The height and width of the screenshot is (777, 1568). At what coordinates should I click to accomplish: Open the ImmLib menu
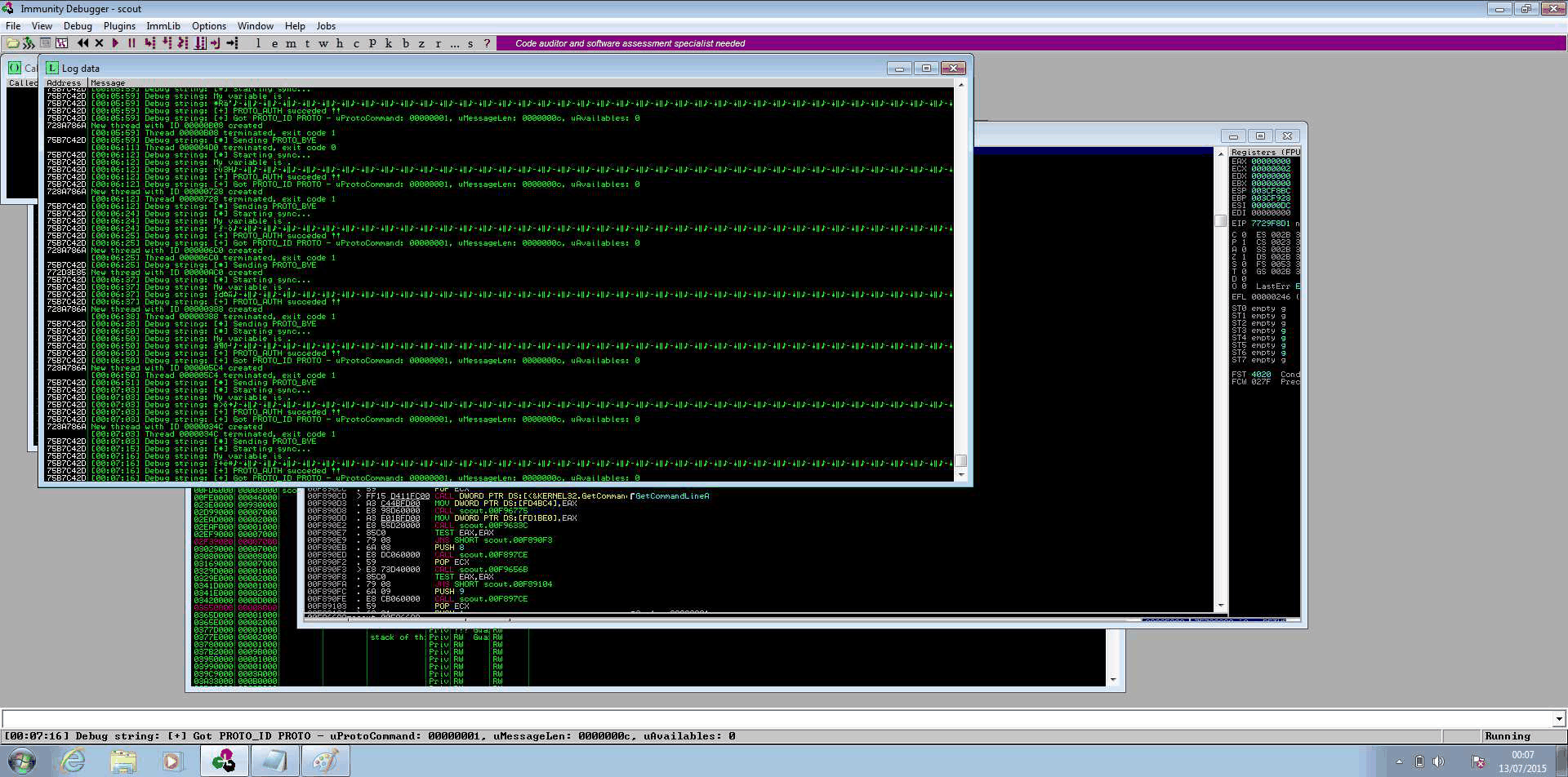pos(163,26)
